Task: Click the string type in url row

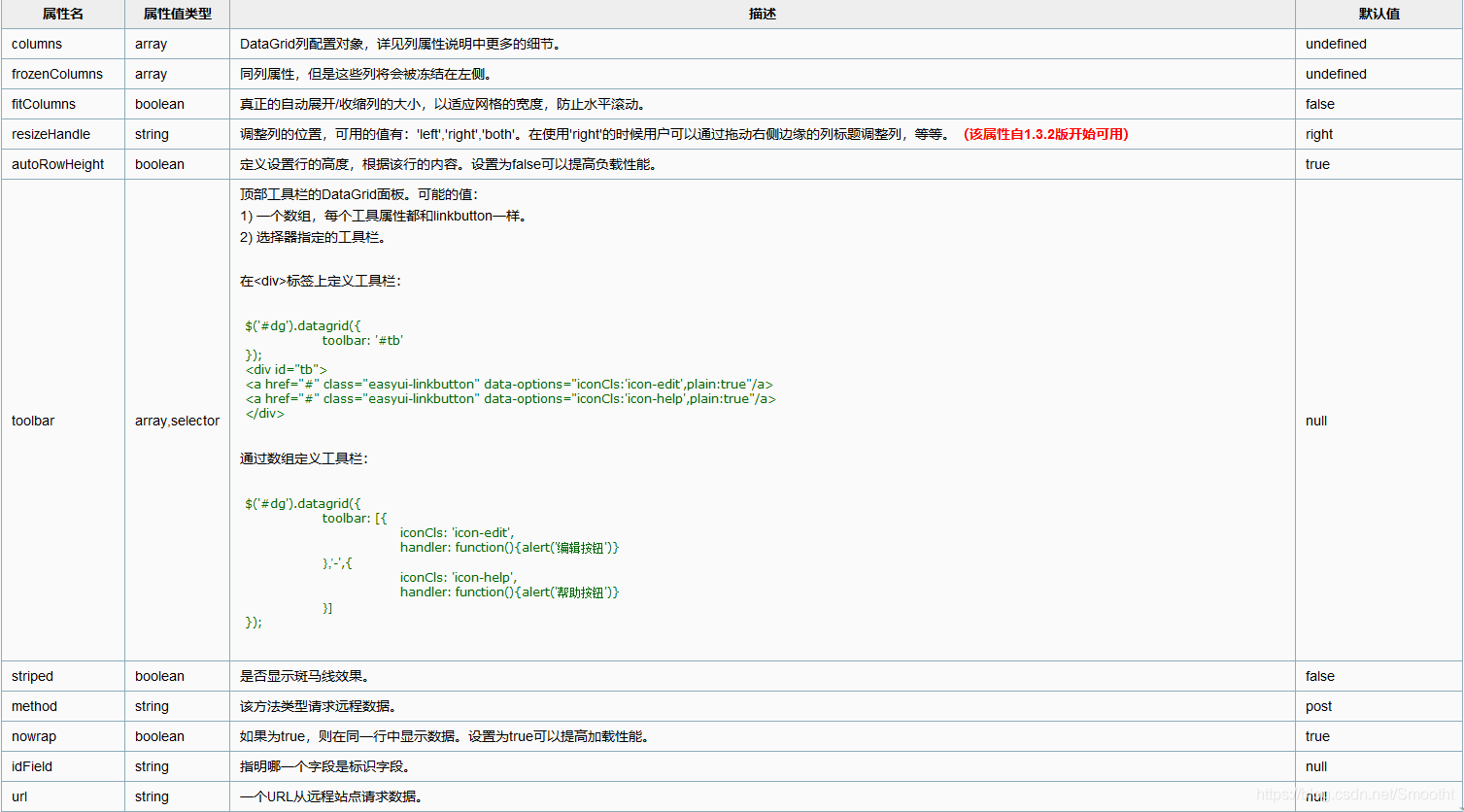Action: click(x=152, y=796)
